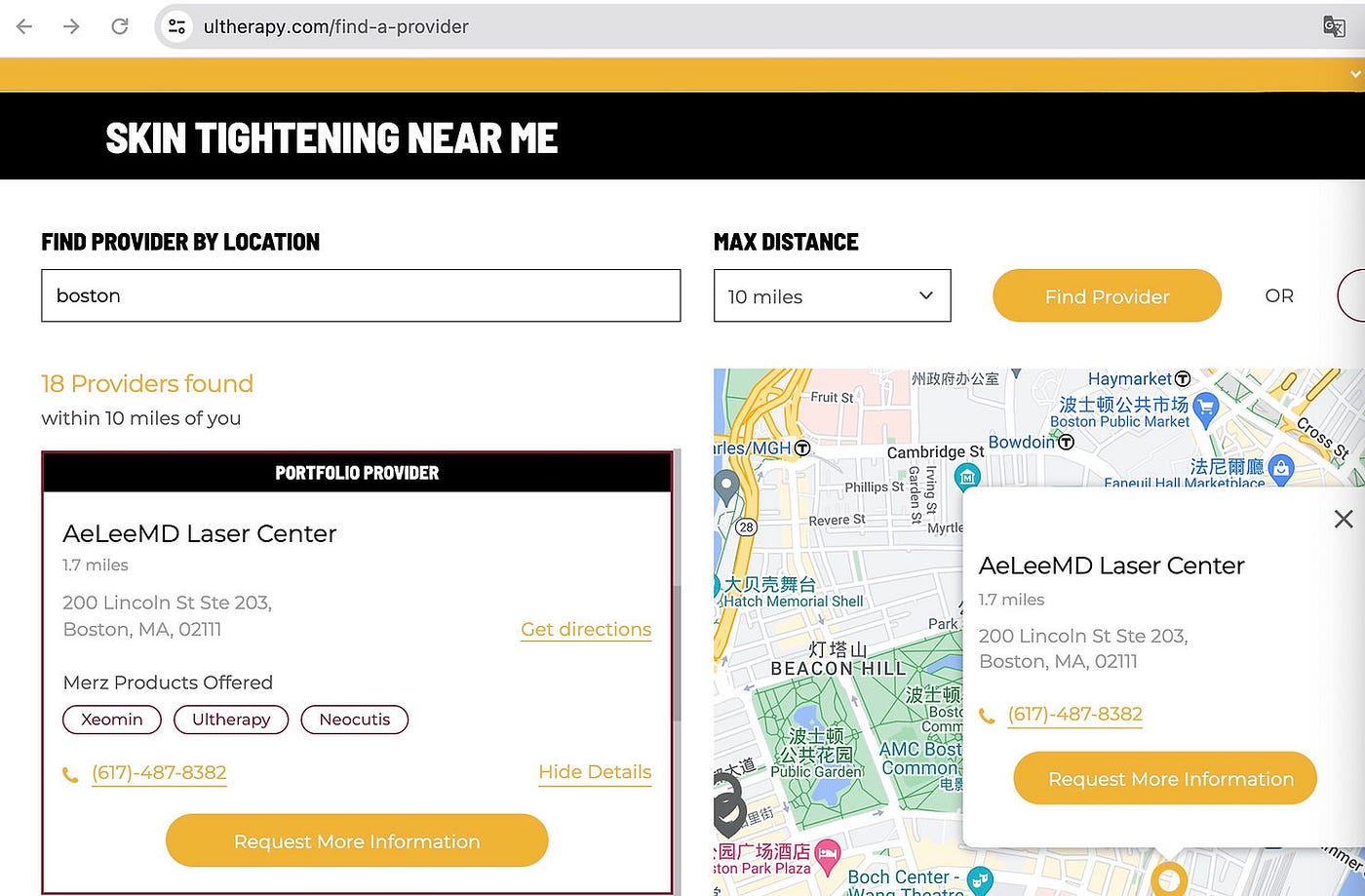Expand the yellow banner chevron
This screenshot has height=896, width=1365.
pos(1355,74)
